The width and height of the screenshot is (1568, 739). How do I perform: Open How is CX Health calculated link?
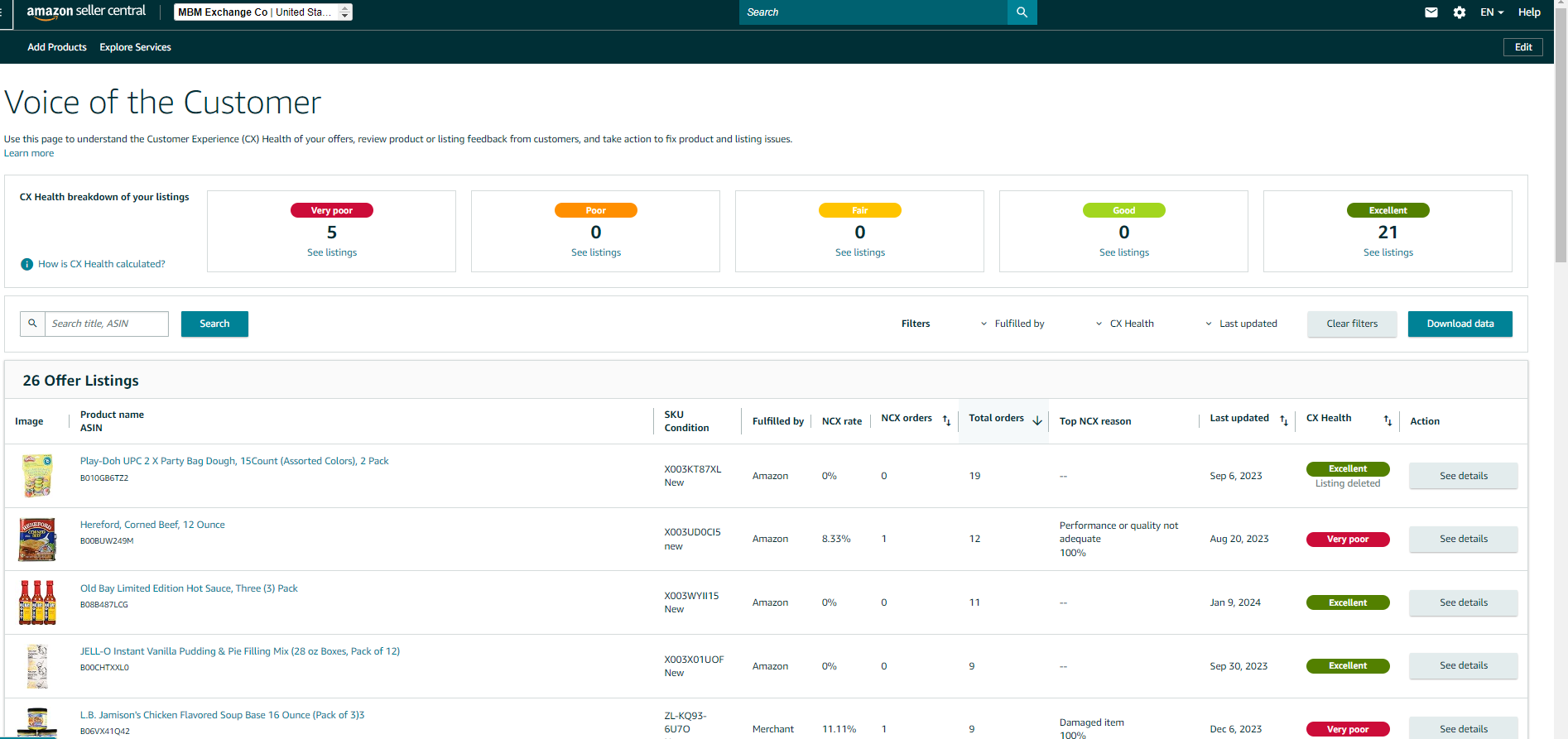102,264
